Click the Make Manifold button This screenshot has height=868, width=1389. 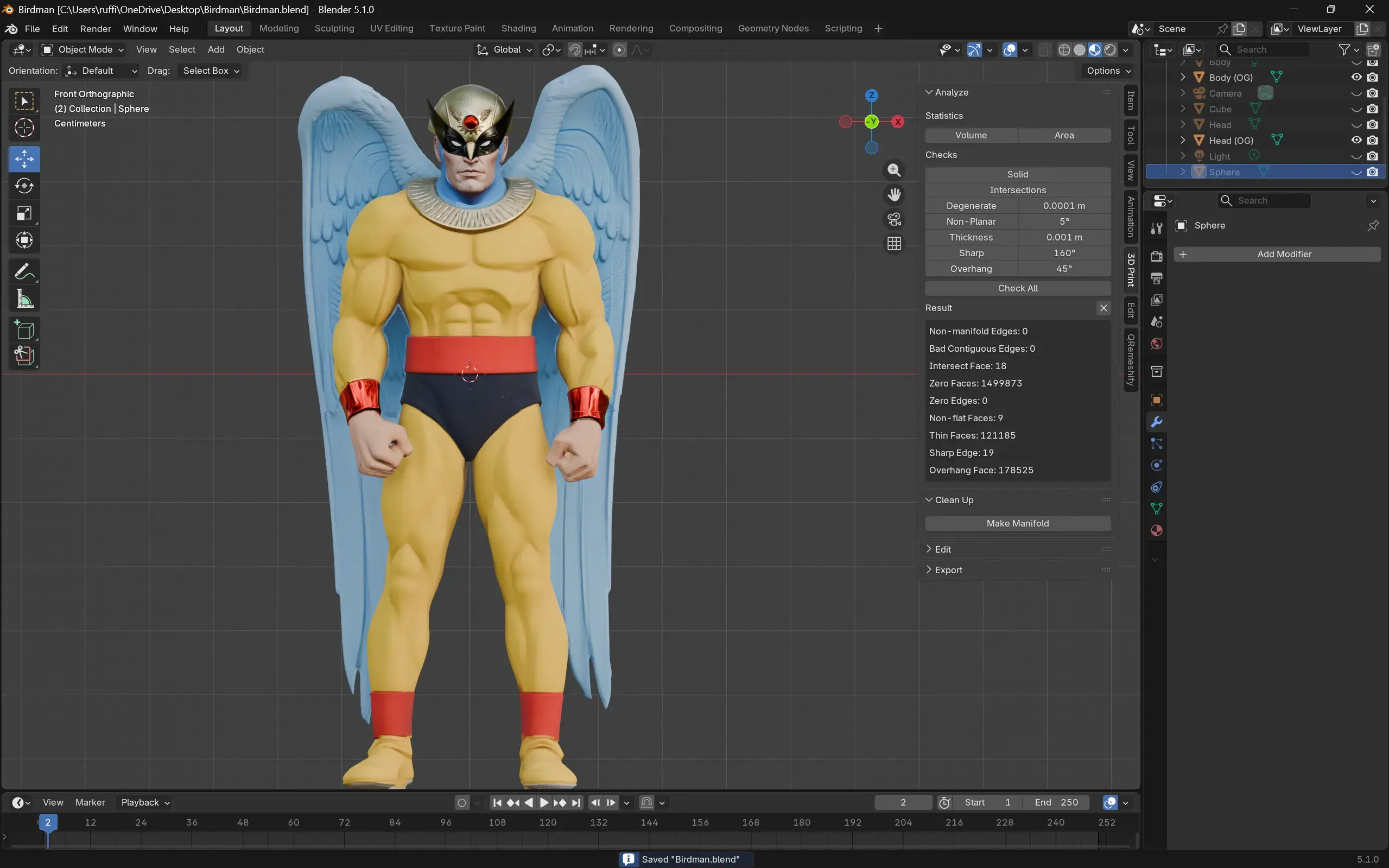(x=1018, y=523)
